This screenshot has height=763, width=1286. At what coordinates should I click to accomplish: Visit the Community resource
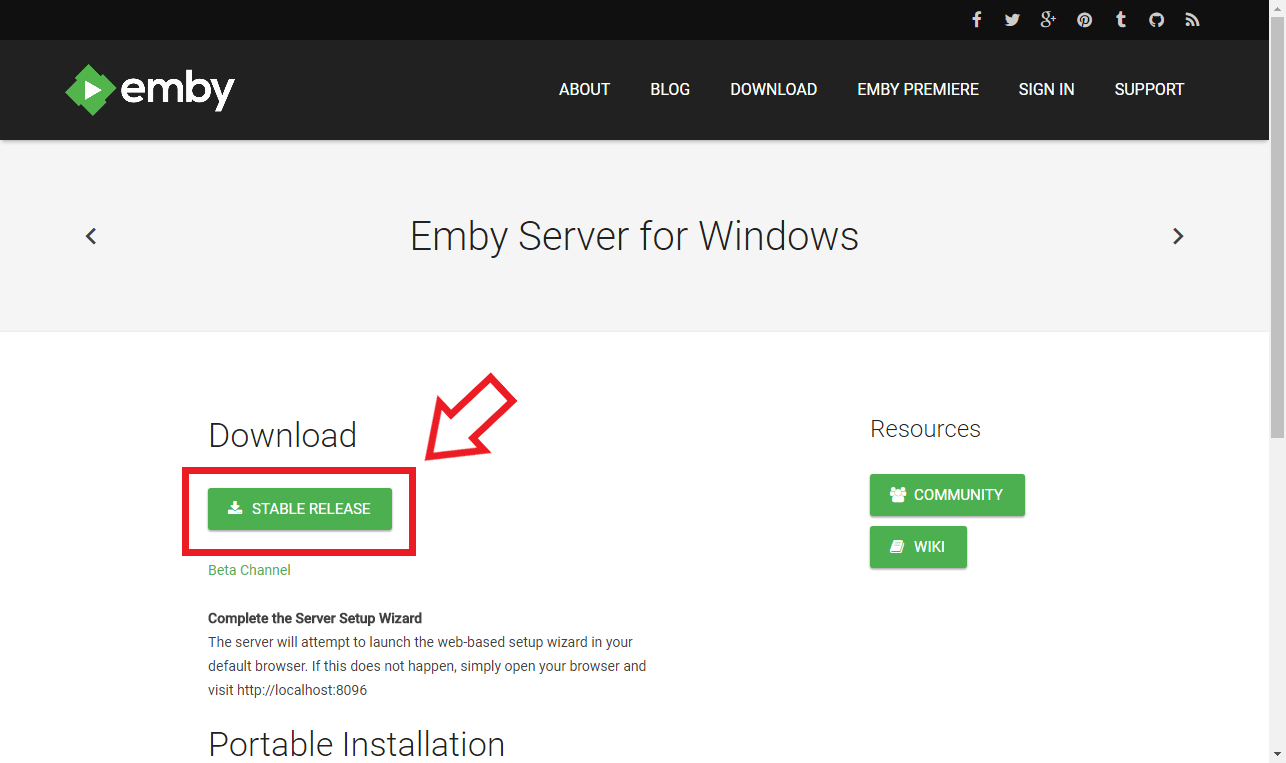(x=947, y=495)
